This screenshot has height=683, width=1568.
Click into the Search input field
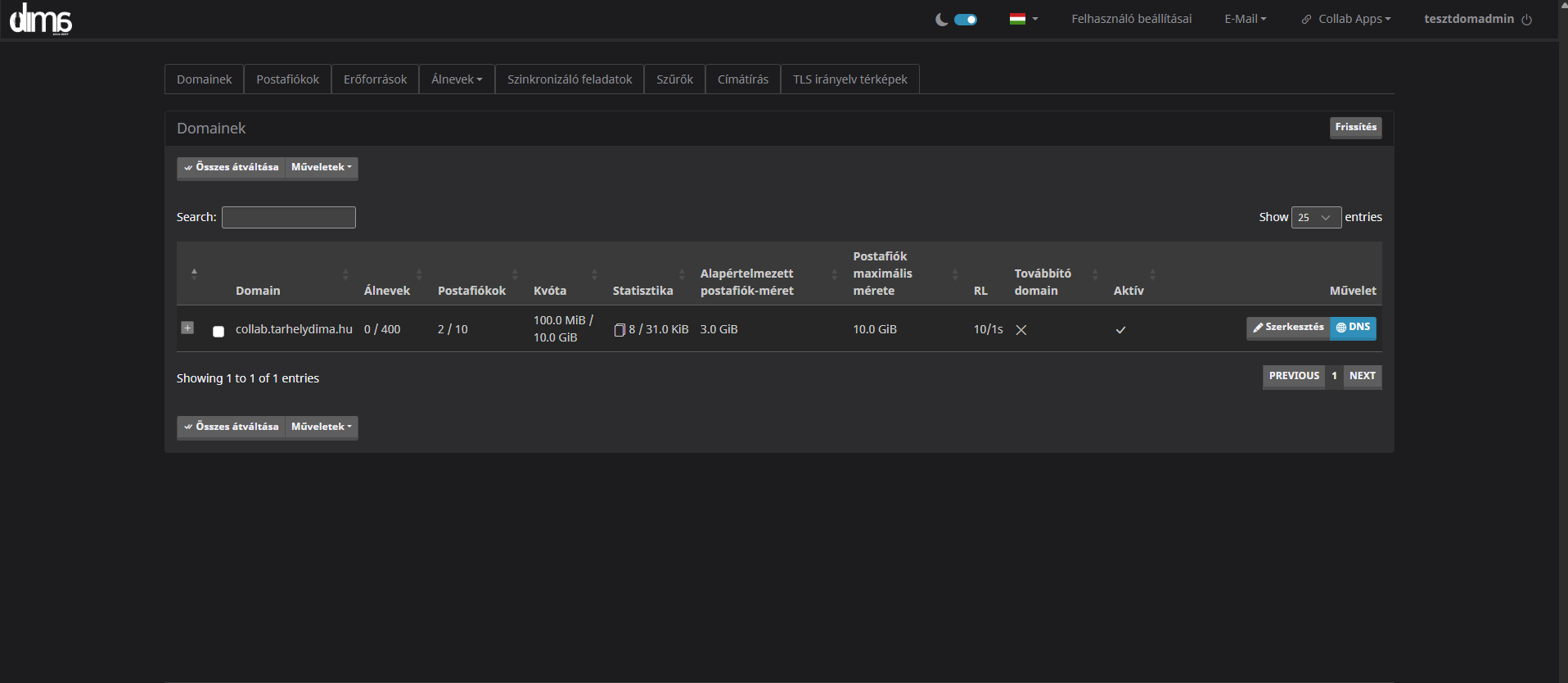coord(289,217)
